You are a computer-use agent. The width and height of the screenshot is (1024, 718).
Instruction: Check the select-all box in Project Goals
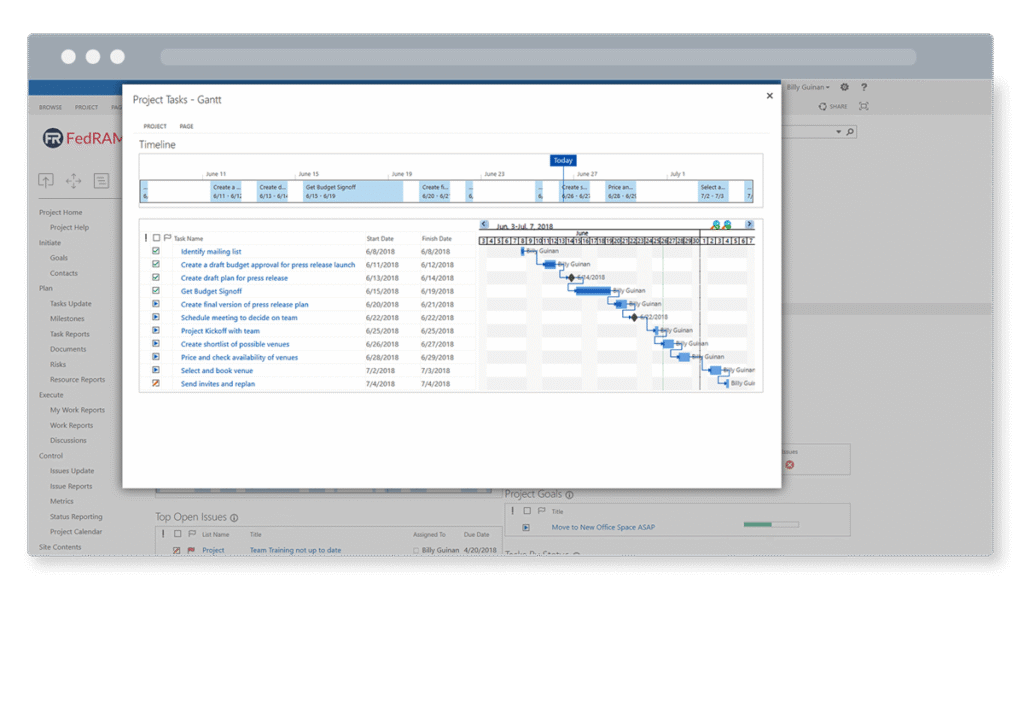tap(527, 511)
